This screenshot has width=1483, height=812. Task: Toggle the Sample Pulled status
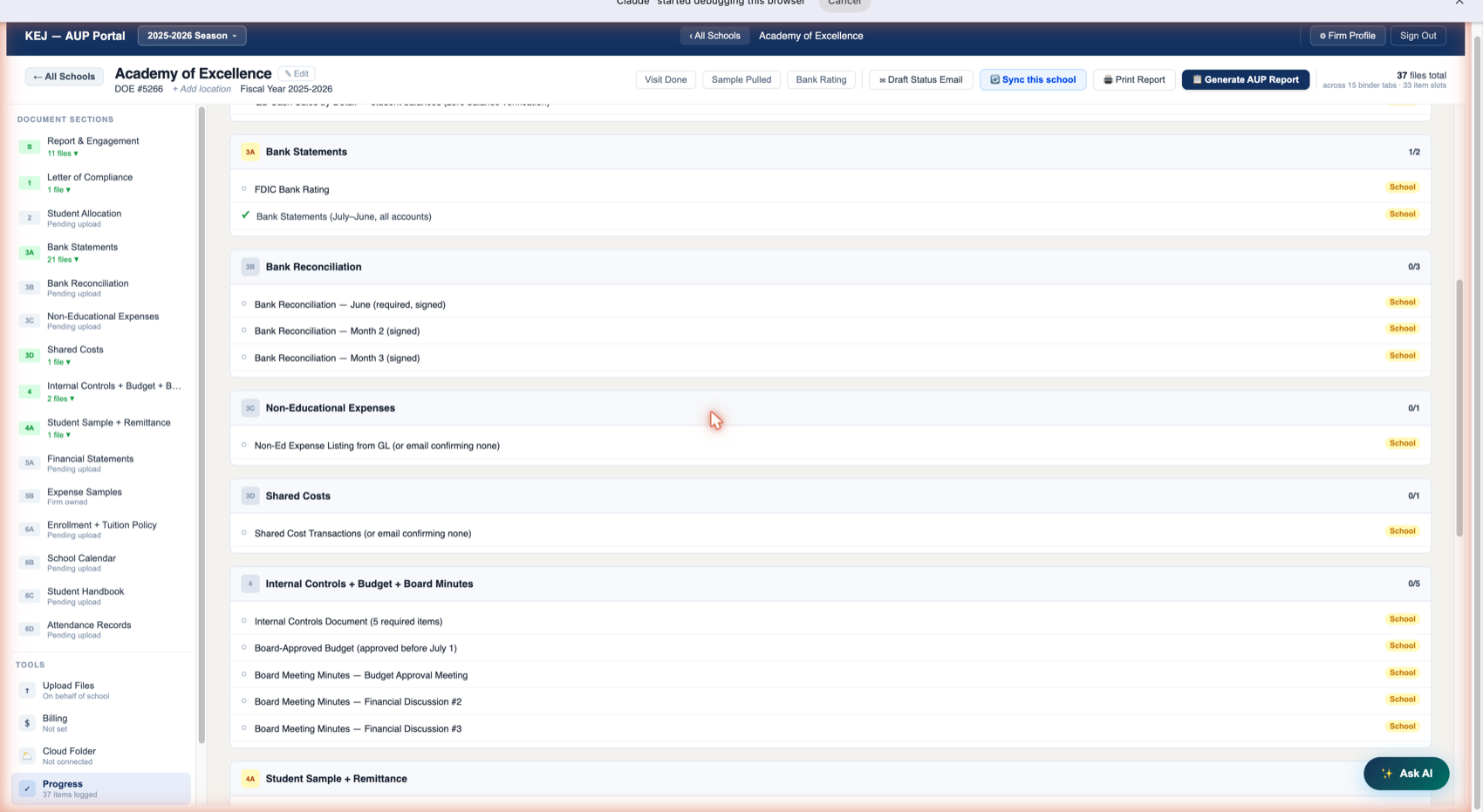[741, 79]
